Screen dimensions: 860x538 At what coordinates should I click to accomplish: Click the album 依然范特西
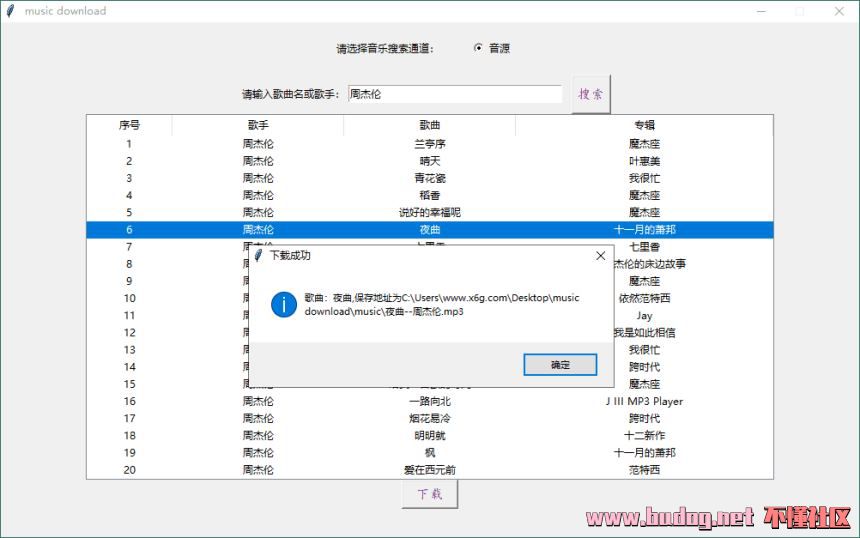click(x=644, y=298)
